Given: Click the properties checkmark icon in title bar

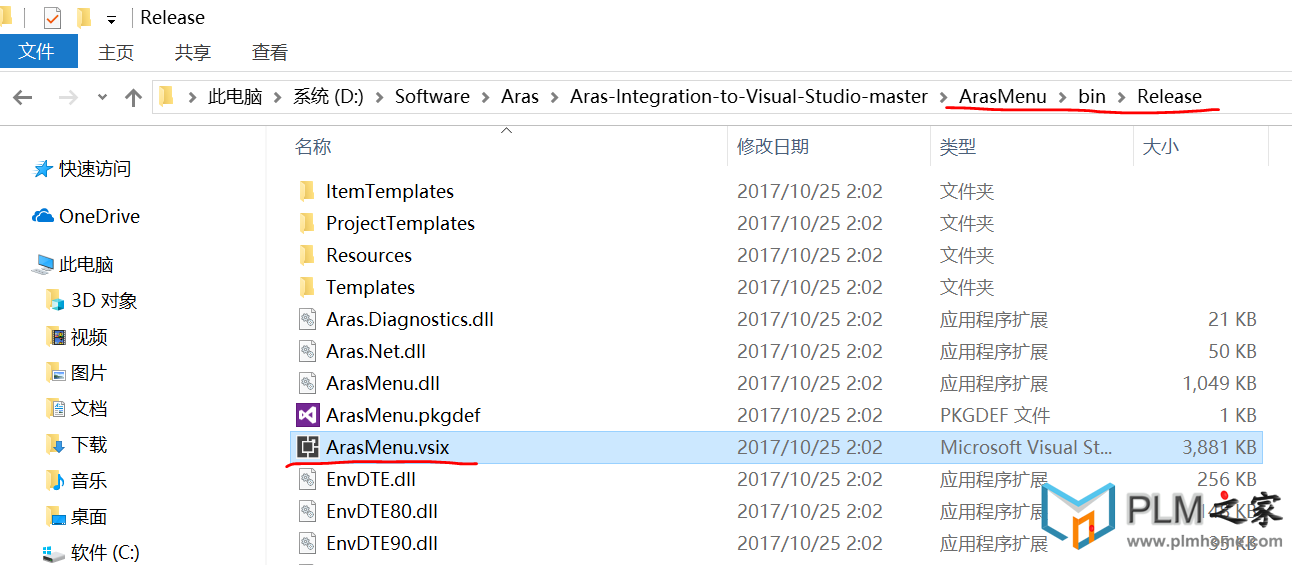Looking at the screenshot, I should click(x=52, y=18).
